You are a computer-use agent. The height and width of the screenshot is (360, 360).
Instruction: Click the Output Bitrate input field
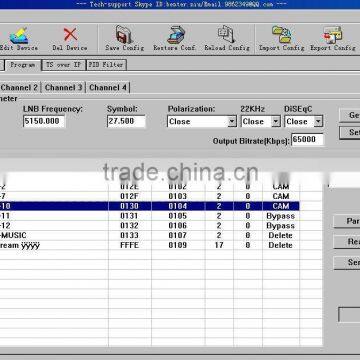[x=307, y=140]
